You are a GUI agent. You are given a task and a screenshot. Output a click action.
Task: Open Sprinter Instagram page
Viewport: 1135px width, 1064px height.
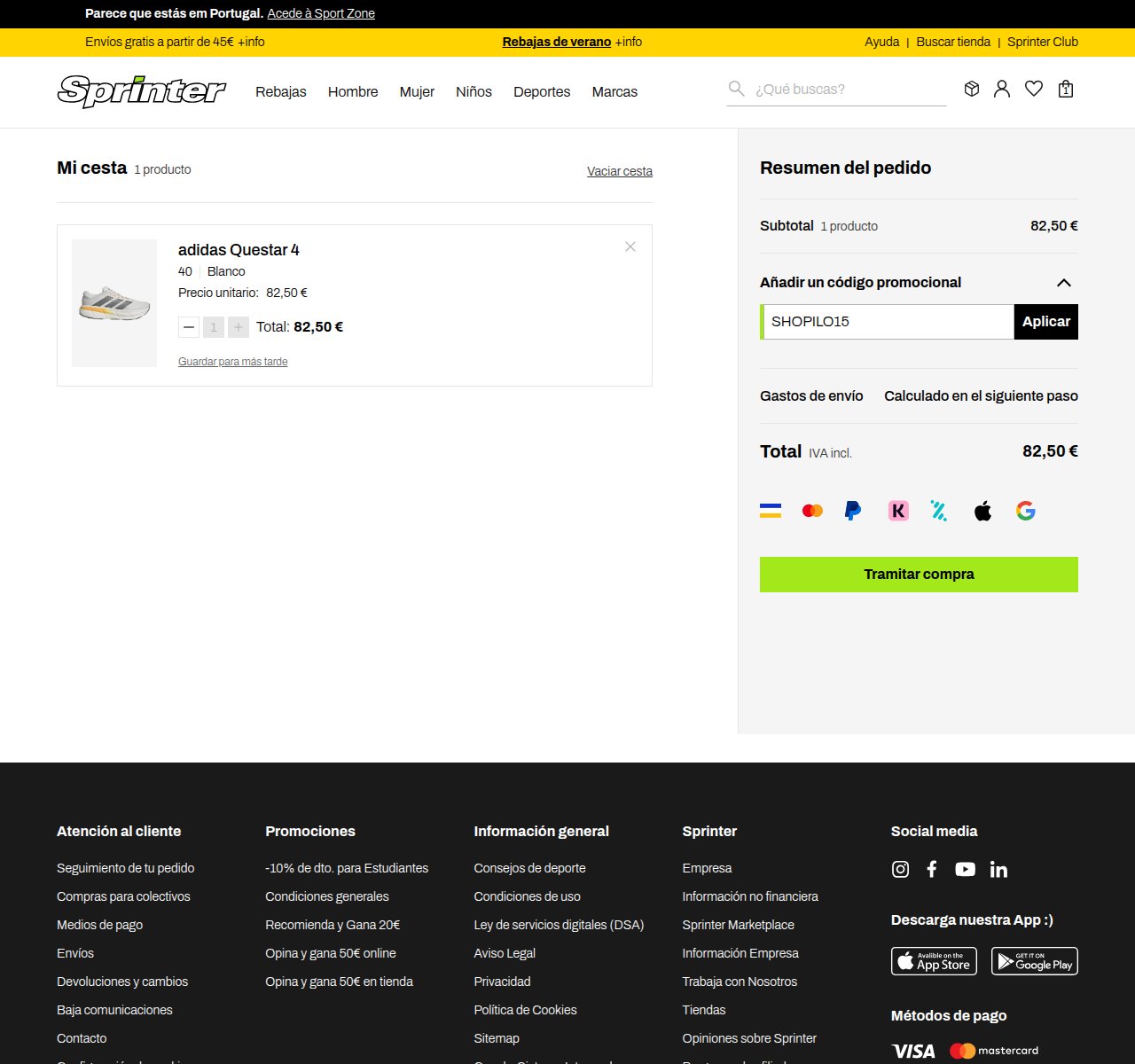click(x=900, y=870)
